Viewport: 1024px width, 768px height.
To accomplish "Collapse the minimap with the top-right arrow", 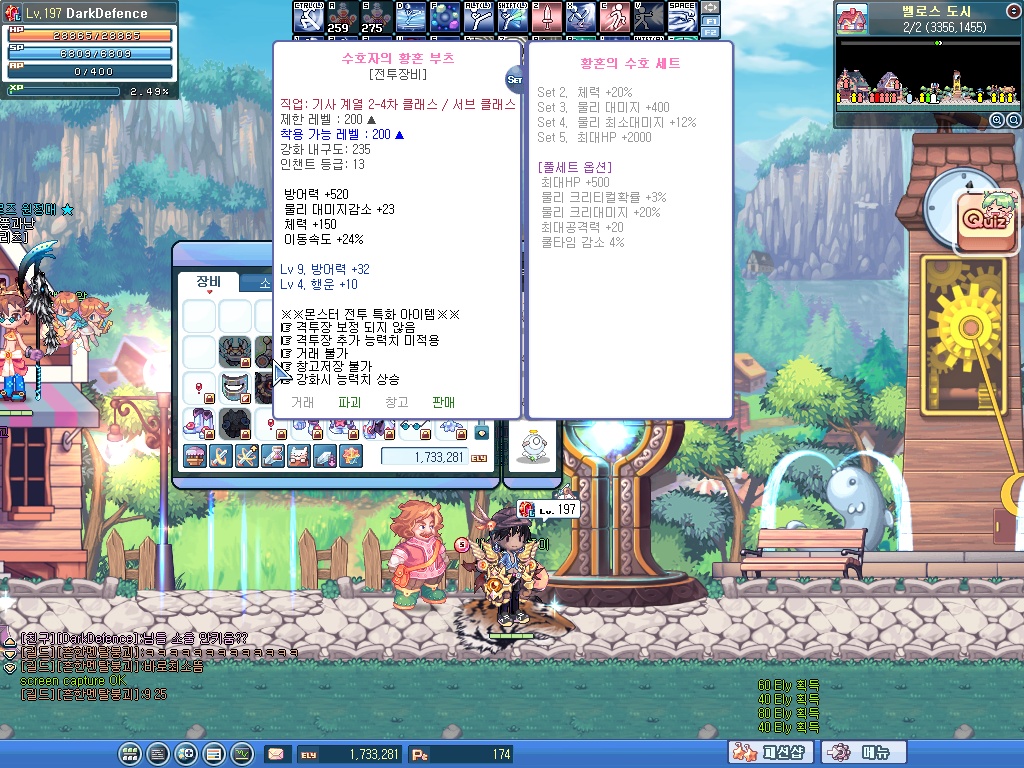I will coord(1013,11).
